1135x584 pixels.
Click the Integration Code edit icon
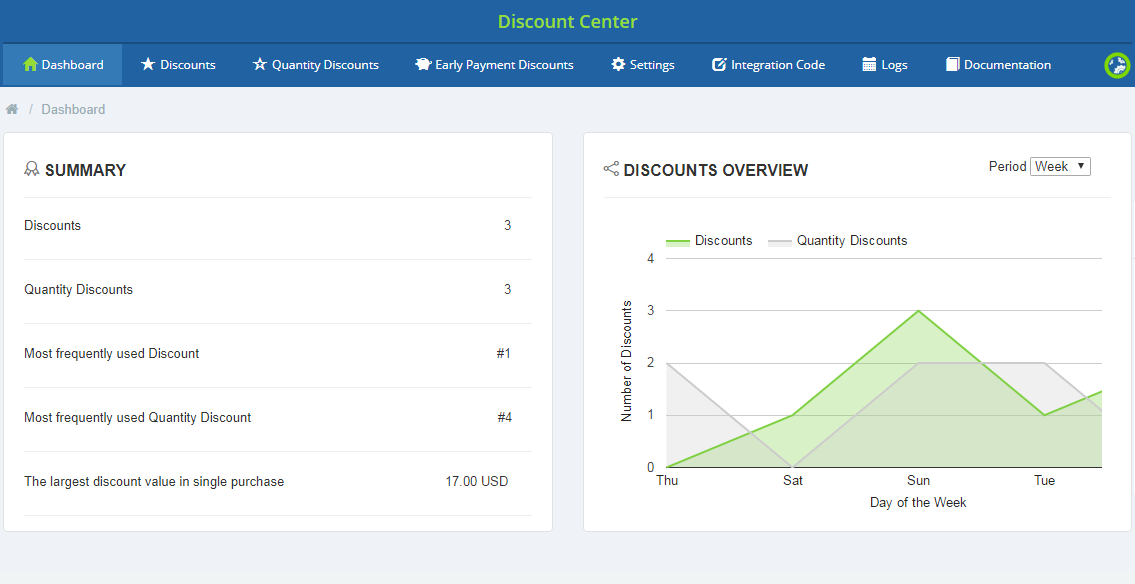point(719,65)
